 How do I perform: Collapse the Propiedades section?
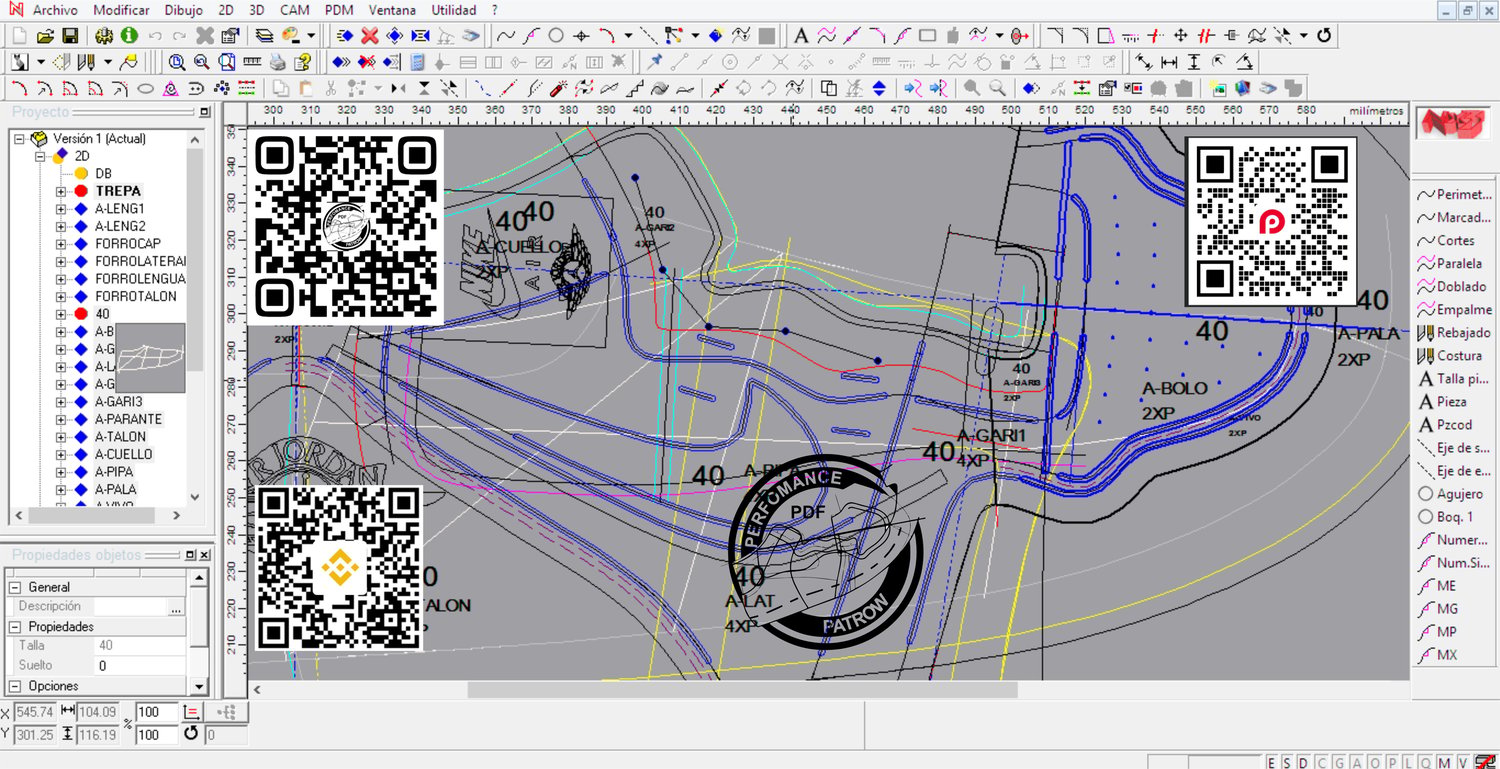click(14, 627)
